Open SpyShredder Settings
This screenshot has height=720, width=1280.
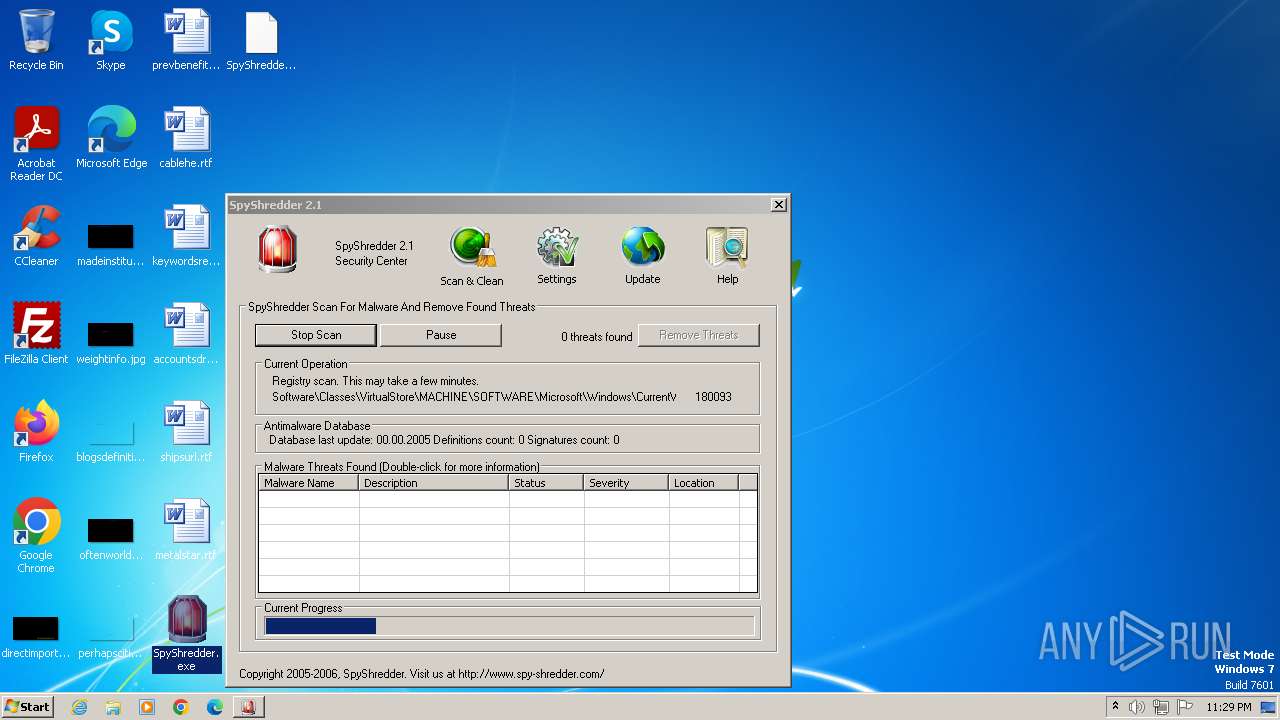(x=557, y=256)
